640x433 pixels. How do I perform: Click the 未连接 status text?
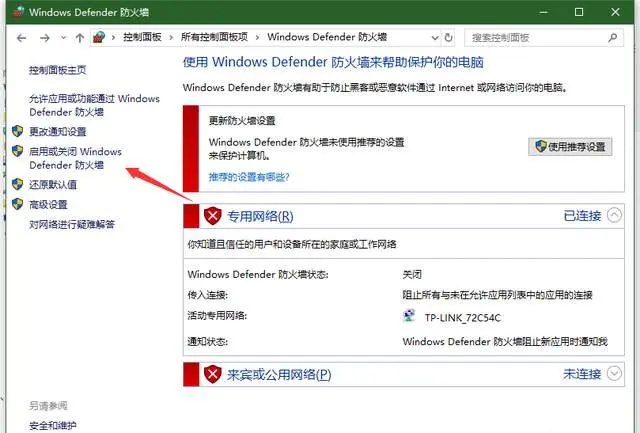point(582,374)
